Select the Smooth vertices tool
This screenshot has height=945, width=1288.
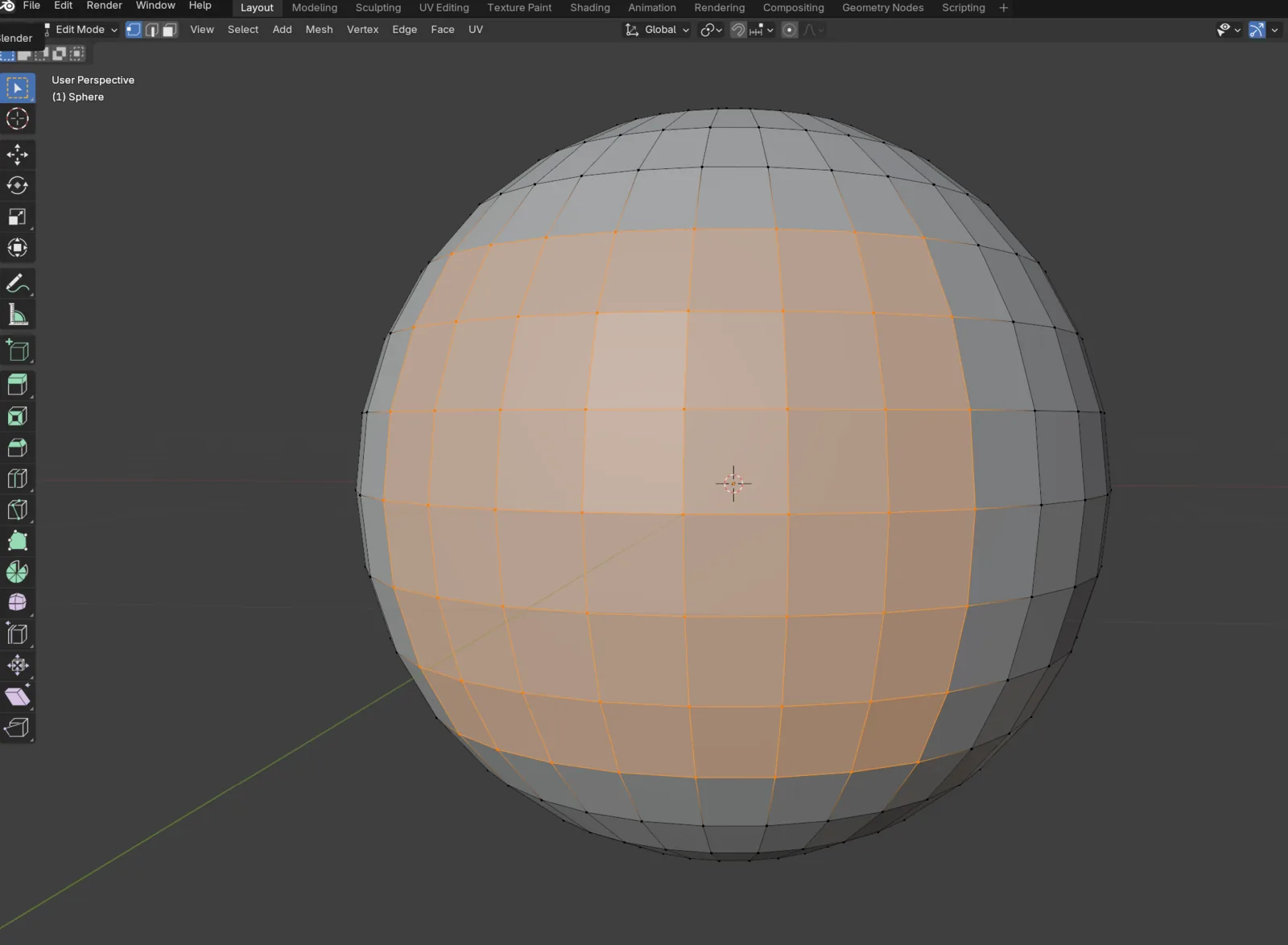tap(17, 603)
